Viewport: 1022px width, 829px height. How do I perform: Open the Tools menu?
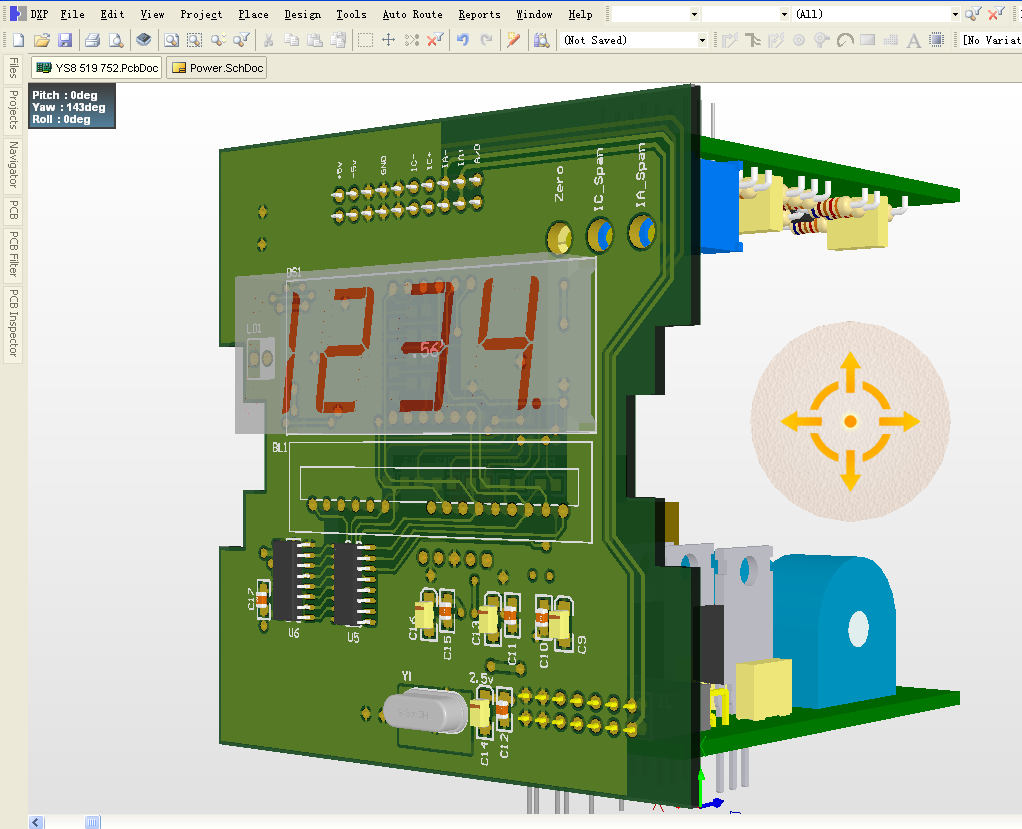(351, 14)
